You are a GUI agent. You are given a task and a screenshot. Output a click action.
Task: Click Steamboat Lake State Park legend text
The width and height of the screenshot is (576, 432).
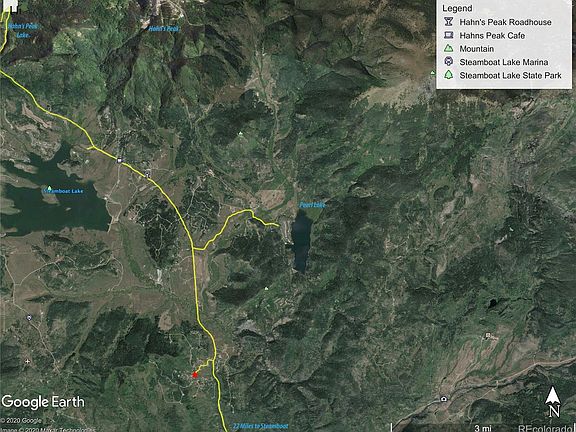tap(510, 75)
